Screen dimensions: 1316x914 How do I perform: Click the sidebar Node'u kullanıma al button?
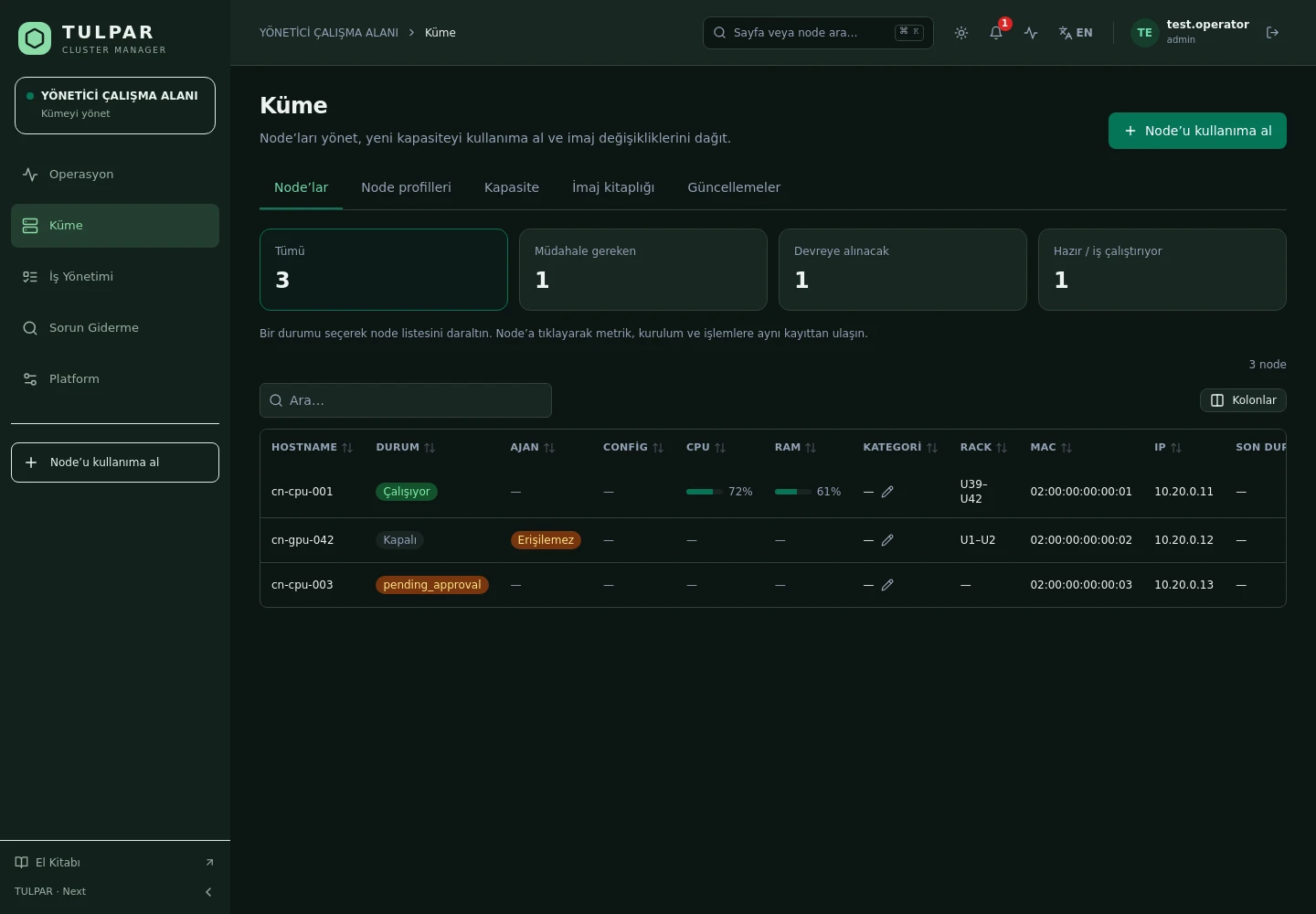pyautogui.click(x=115, y=462)
